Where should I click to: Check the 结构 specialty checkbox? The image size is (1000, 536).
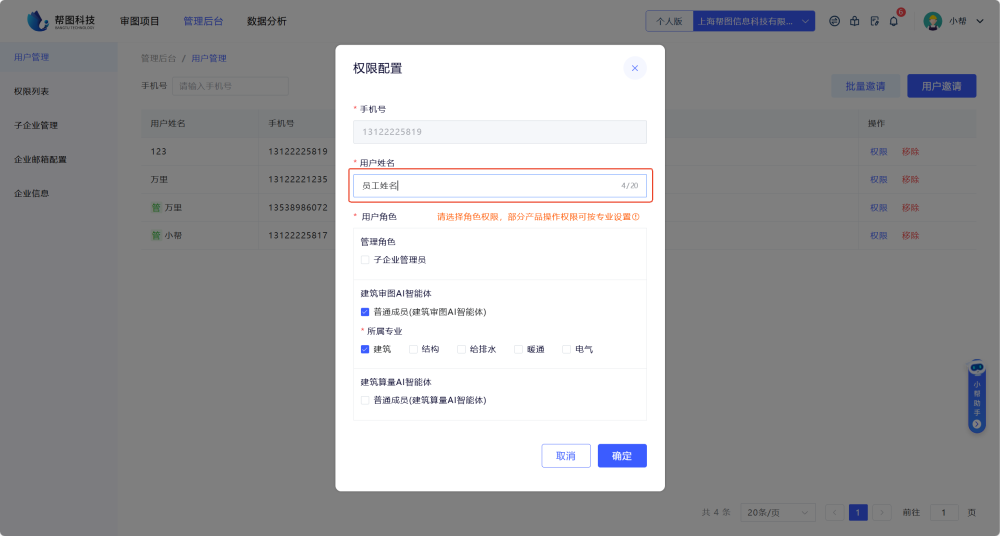[413, 349]
